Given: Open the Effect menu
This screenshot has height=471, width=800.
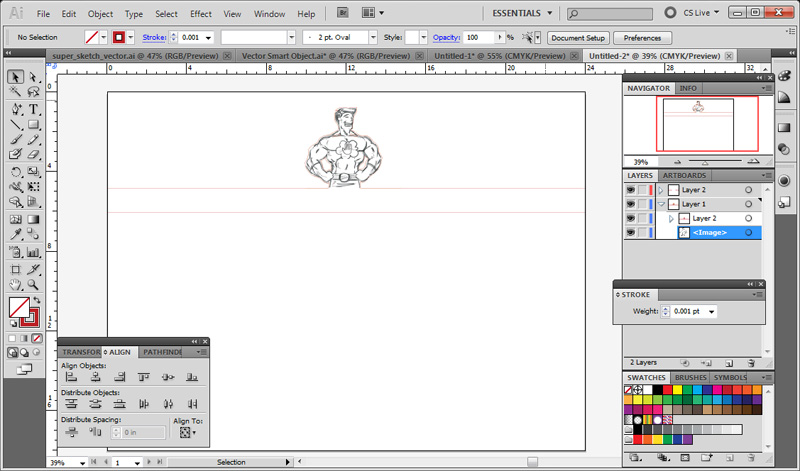Looking at the screenshot, I should pyautogui.click(x=201, y=14).
